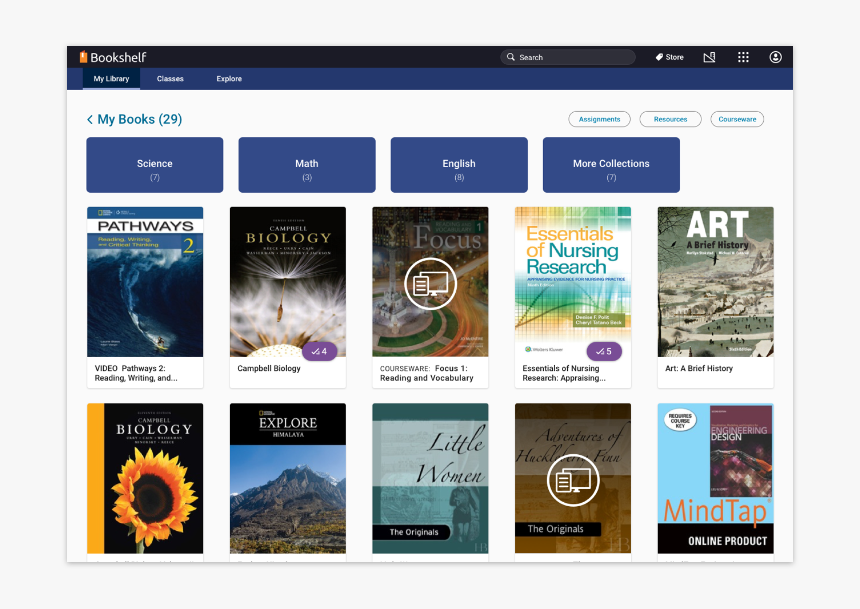Go back using the My Books chevron
Screen dimensions: 860x609
tap(90, 120)
